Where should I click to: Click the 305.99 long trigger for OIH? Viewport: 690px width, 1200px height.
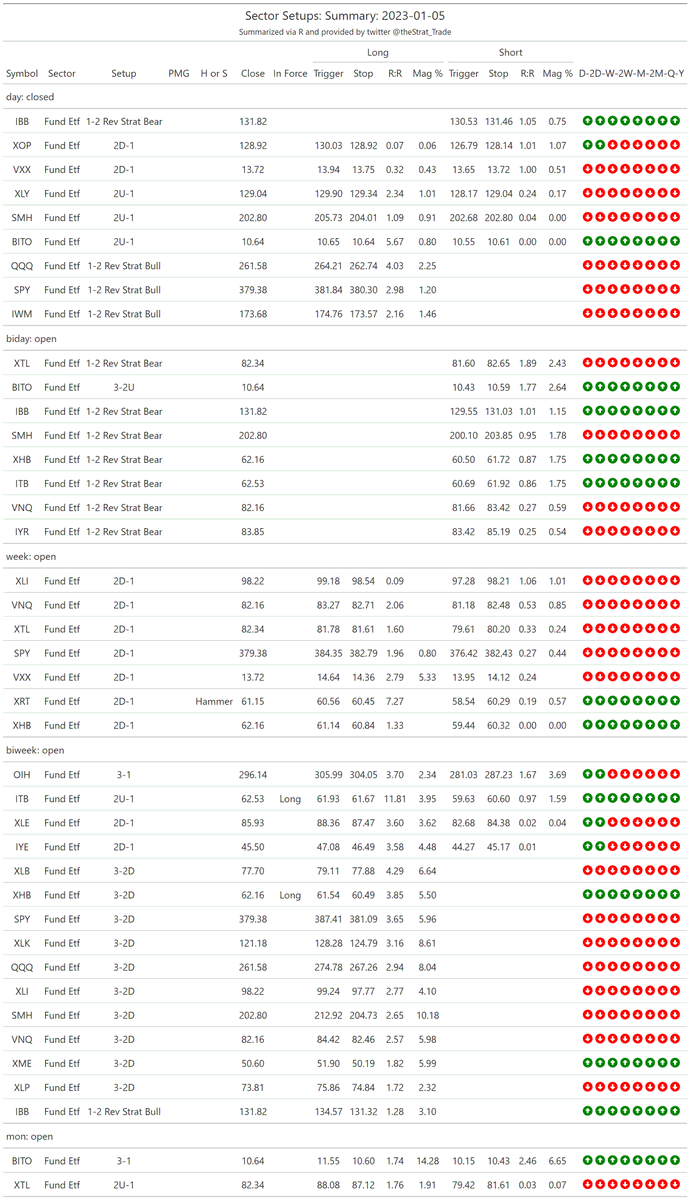point(328,774)
